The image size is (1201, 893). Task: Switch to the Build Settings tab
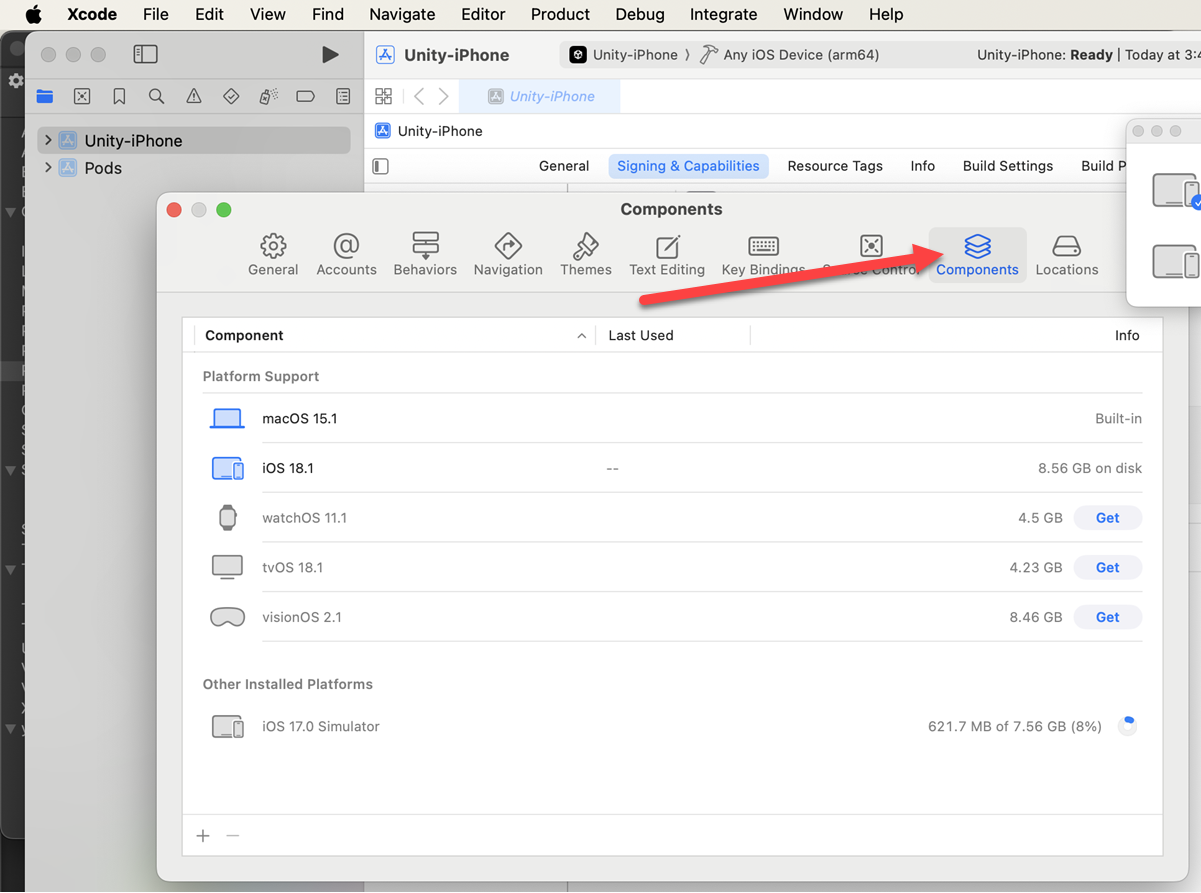1008,166
